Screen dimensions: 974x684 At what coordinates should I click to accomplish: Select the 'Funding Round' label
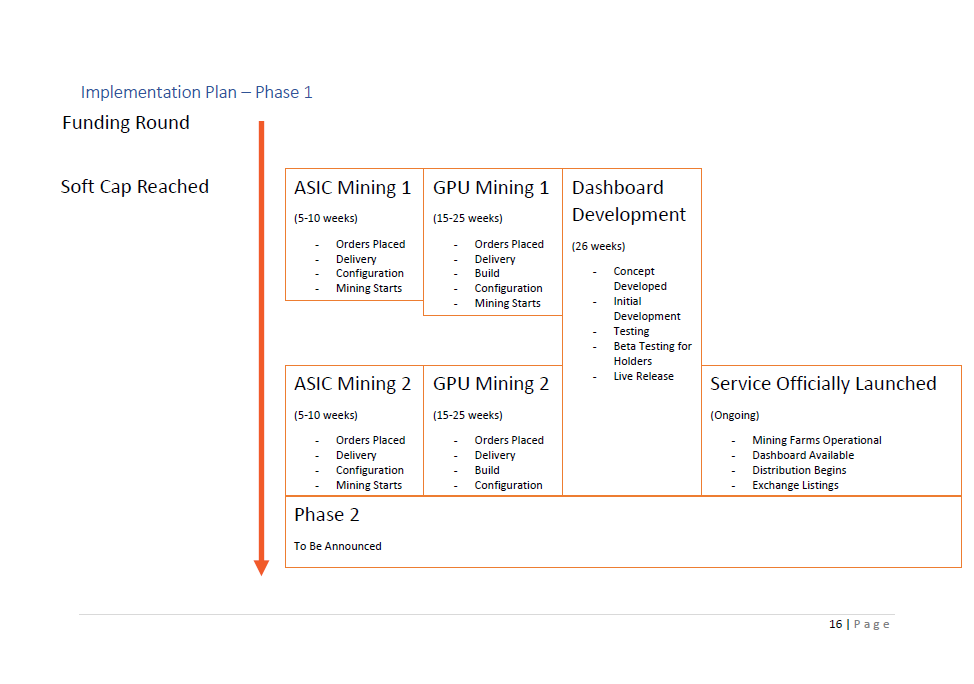pos(125,123)
